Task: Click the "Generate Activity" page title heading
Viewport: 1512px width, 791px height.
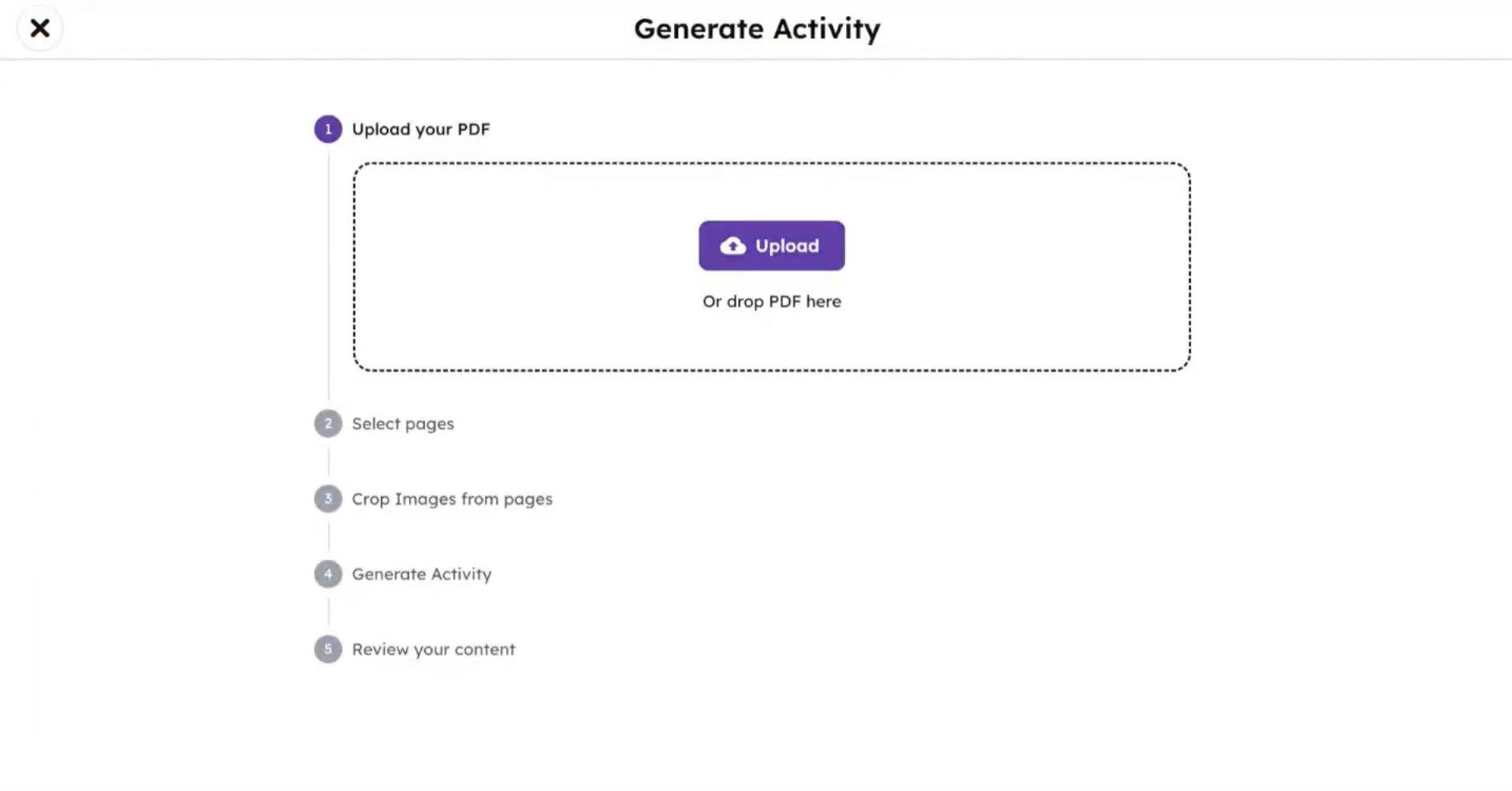Action: [x=757, y=29]
